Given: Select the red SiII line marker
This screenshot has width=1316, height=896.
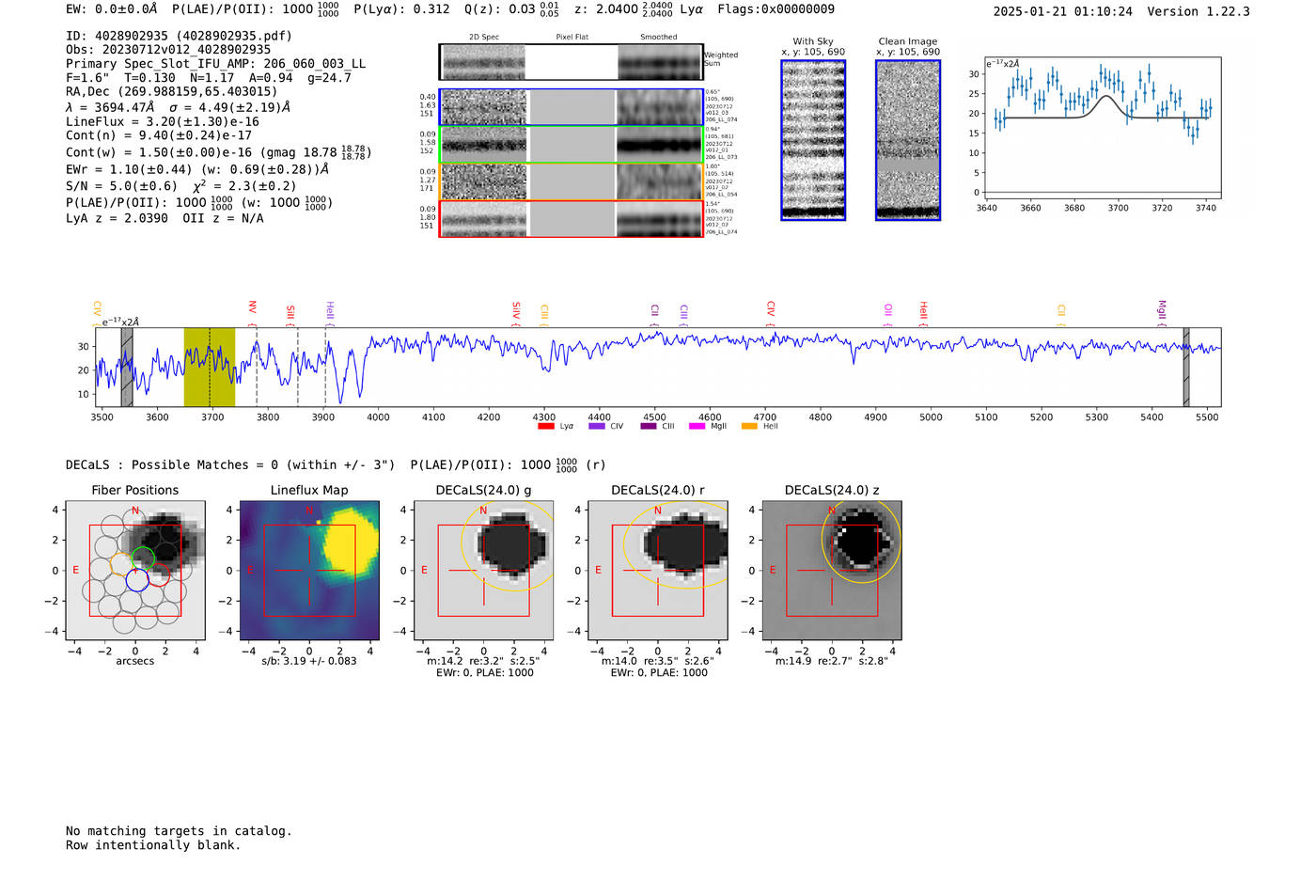Looking at the screenshot, I should (x=290, y=312).
